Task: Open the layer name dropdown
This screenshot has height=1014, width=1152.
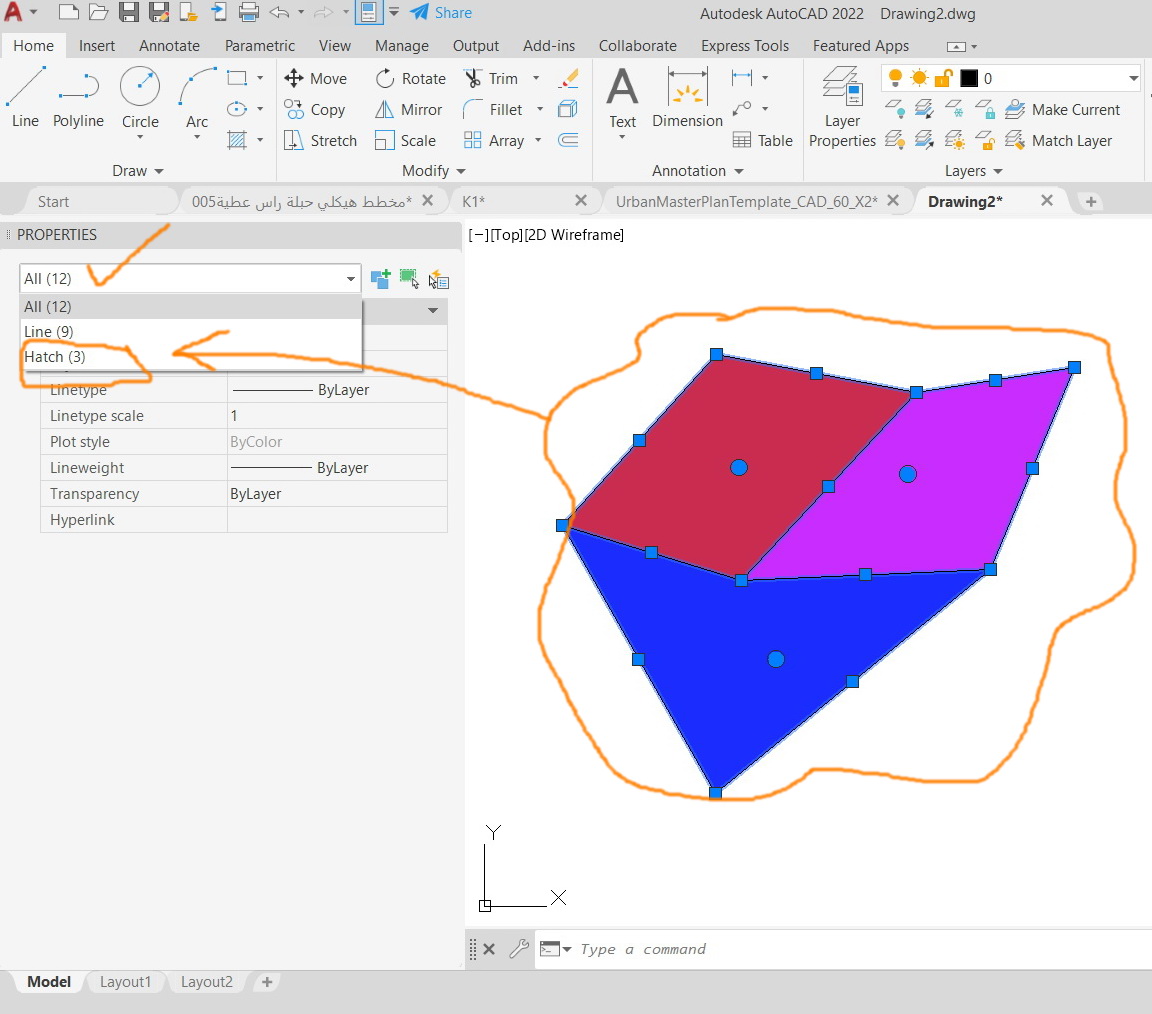Action: click(x=1132, y=78)
